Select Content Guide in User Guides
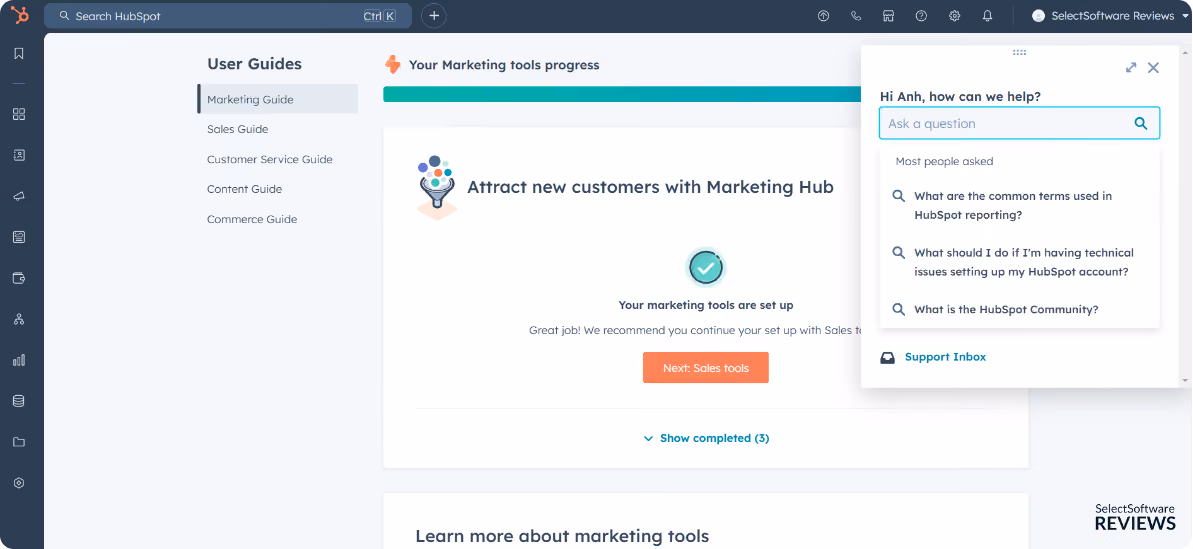Screen dimensions: 1193x549 pyautogui.click(x=244, y=189)
